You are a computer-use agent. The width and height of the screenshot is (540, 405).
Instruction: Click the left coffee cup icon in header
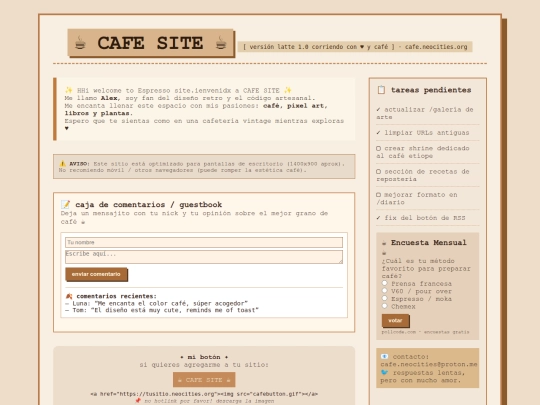[80, 43]
